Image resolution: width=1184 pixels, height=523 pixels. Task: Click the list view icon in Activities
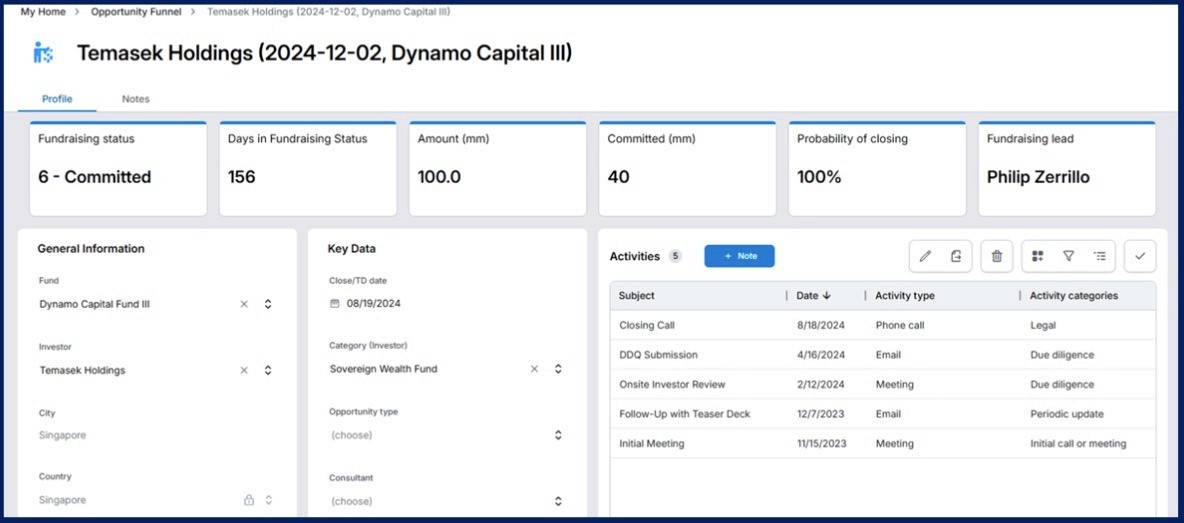click(1099, 256)
